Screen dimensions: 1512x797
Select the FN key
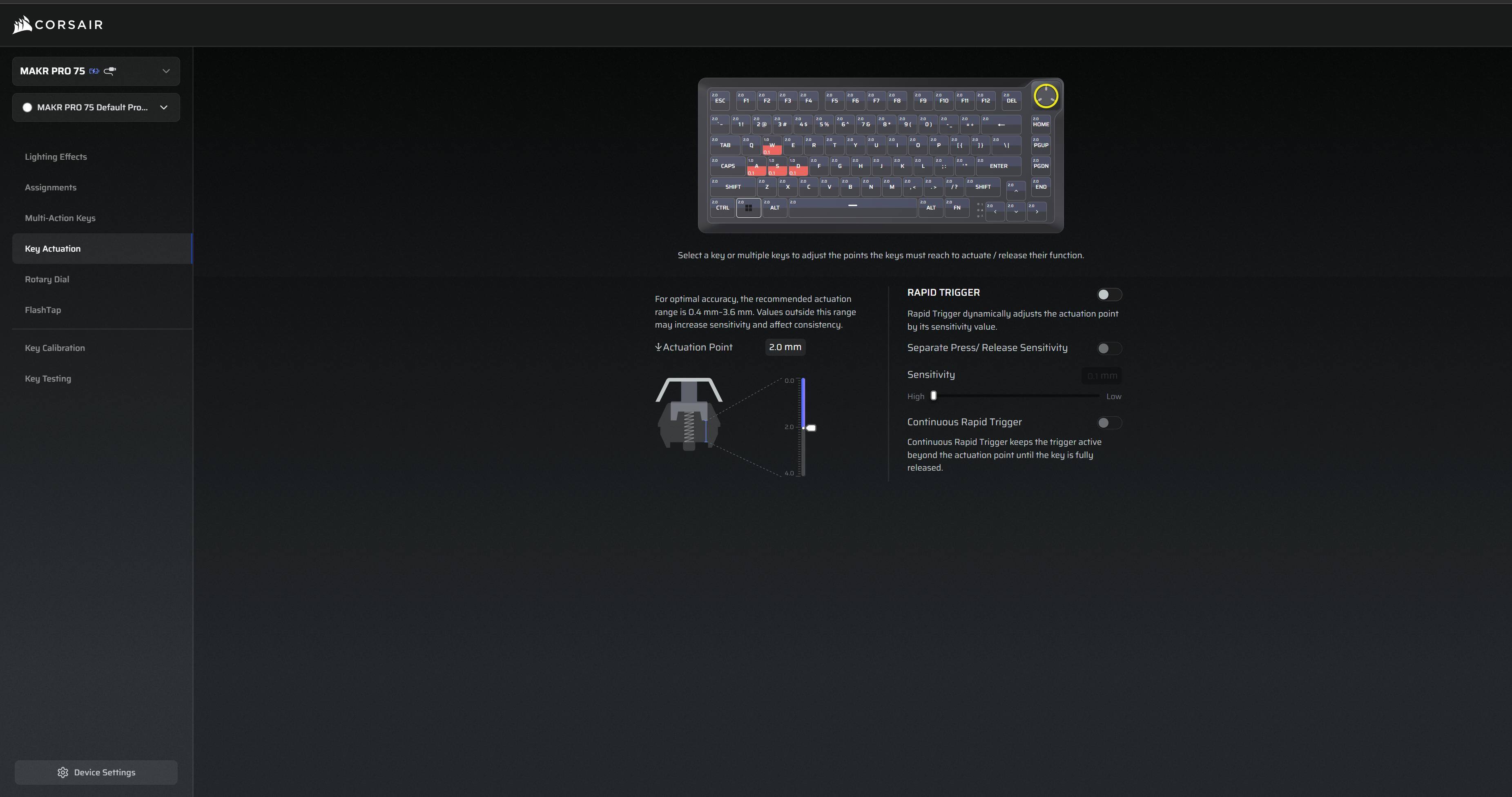[957, 208]
